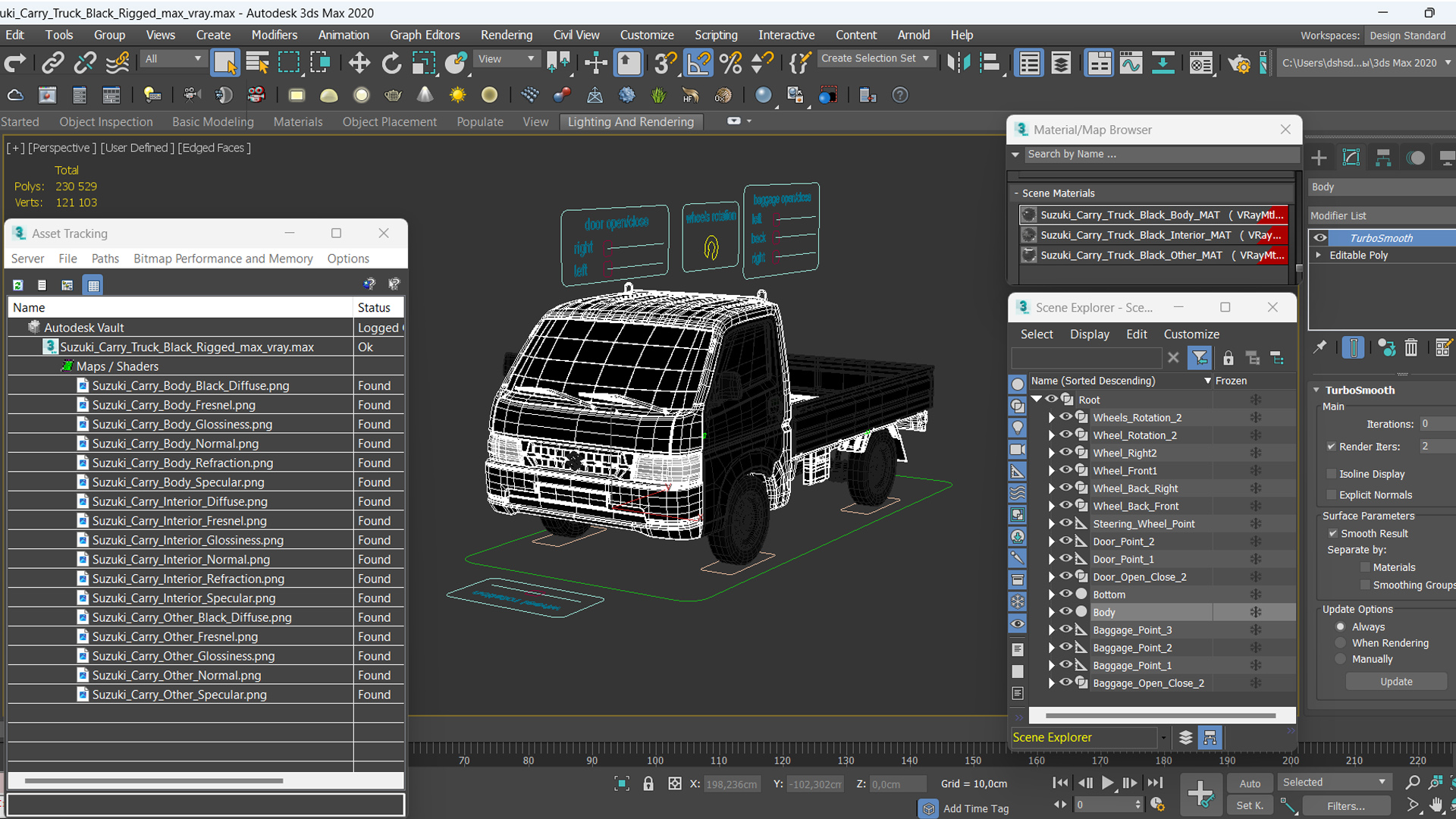Viewport: 1456px width, 819px height.
Task: Click the help question mark icon
Action: (x=900, y=95)
